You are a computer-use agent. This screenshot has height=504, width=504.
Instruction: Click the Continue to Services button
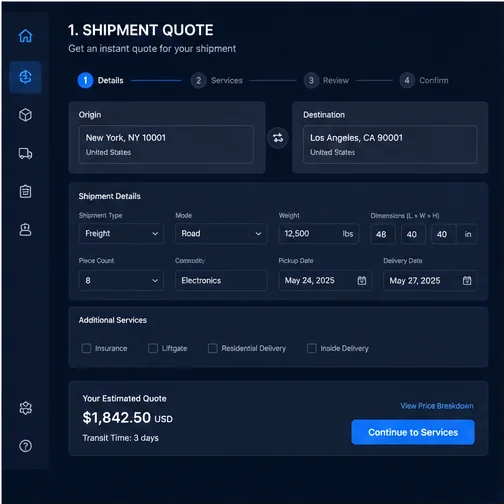point(413,432)
